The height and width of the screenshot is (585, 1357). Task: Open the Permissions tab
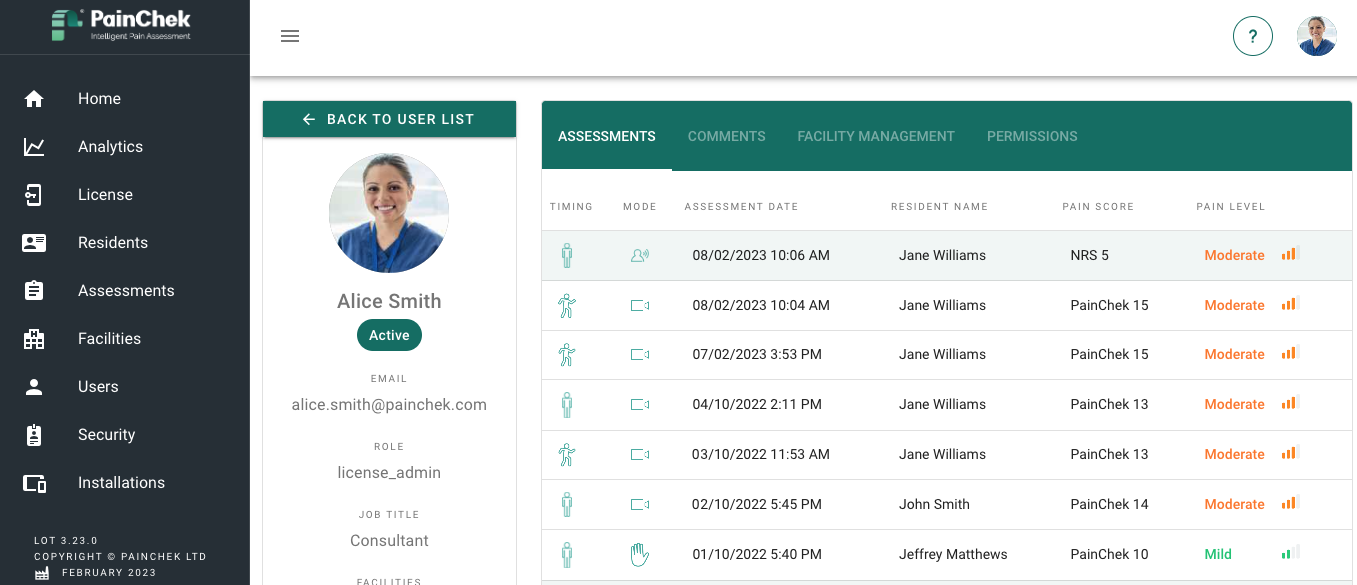click(x=1032, y=136)
